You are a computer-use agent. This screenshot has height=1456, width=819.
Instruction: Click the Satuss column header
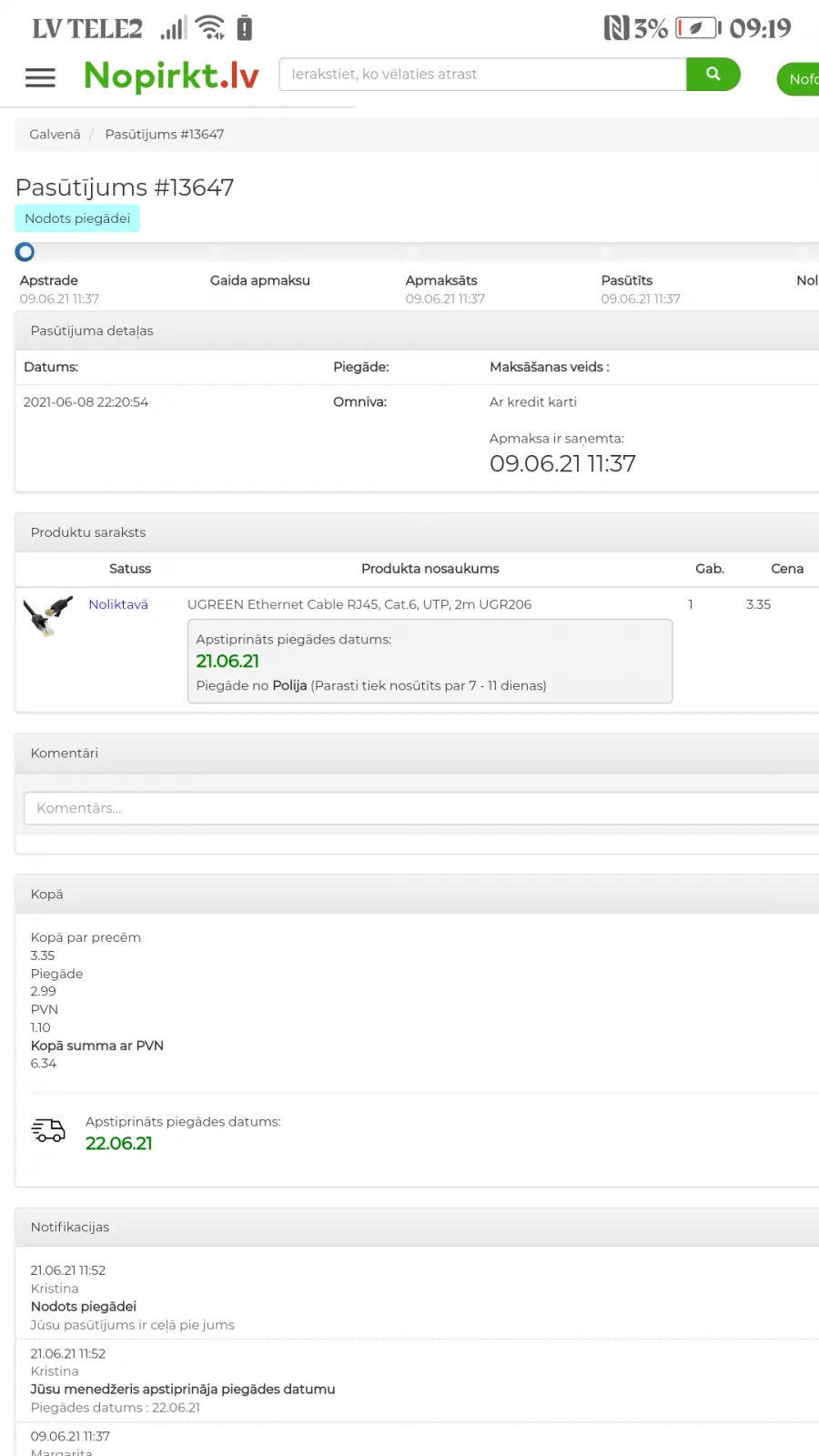(130, 569)
